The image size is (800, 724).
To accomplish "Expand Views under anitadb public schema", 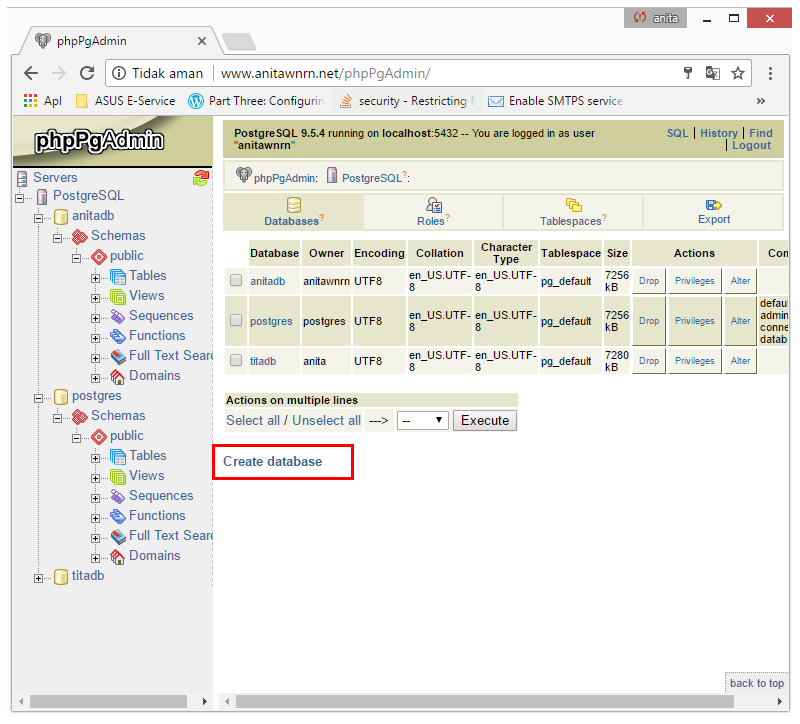I will pos(95,298).
